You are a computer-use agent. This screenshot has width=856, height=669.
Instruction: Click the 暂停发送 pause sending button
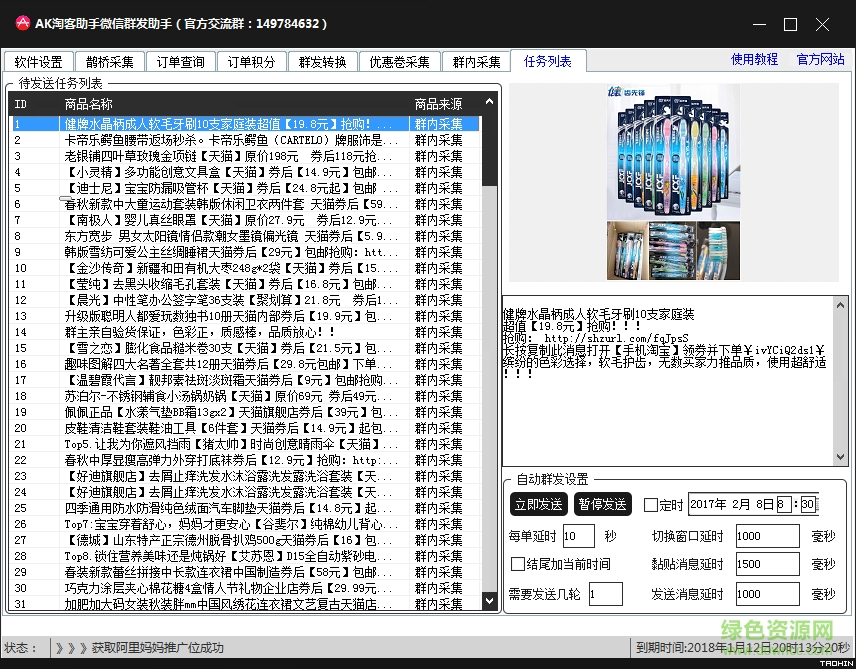602,505
